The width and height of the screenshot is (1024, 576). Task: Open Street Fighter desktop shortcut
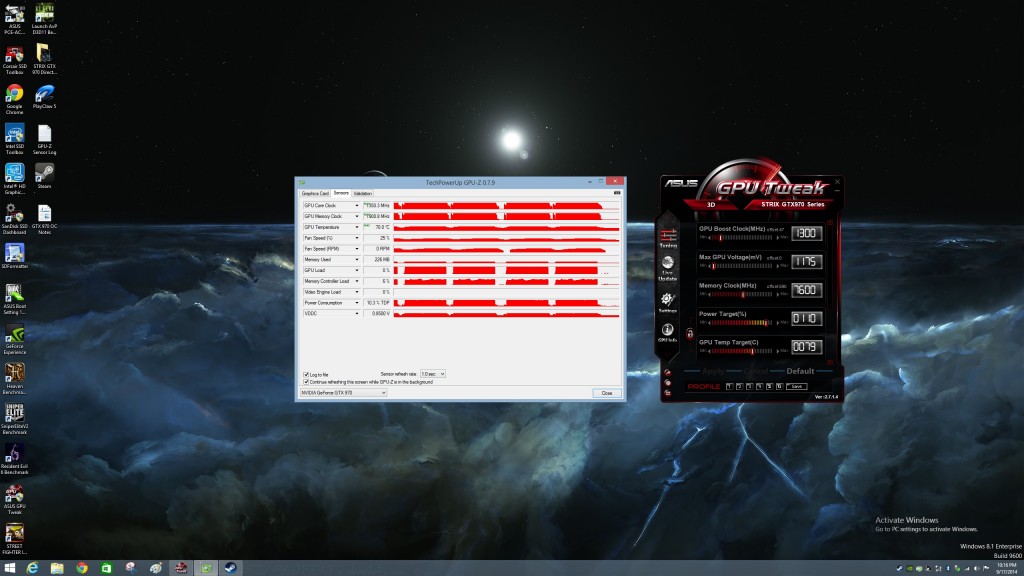pos(14,539)
